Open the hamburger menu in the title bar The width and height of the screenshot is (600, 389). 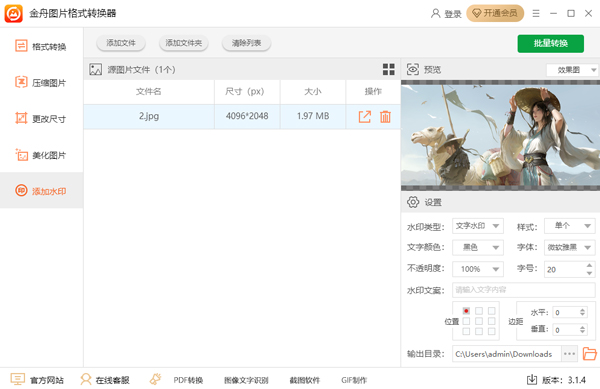point(536,13)
